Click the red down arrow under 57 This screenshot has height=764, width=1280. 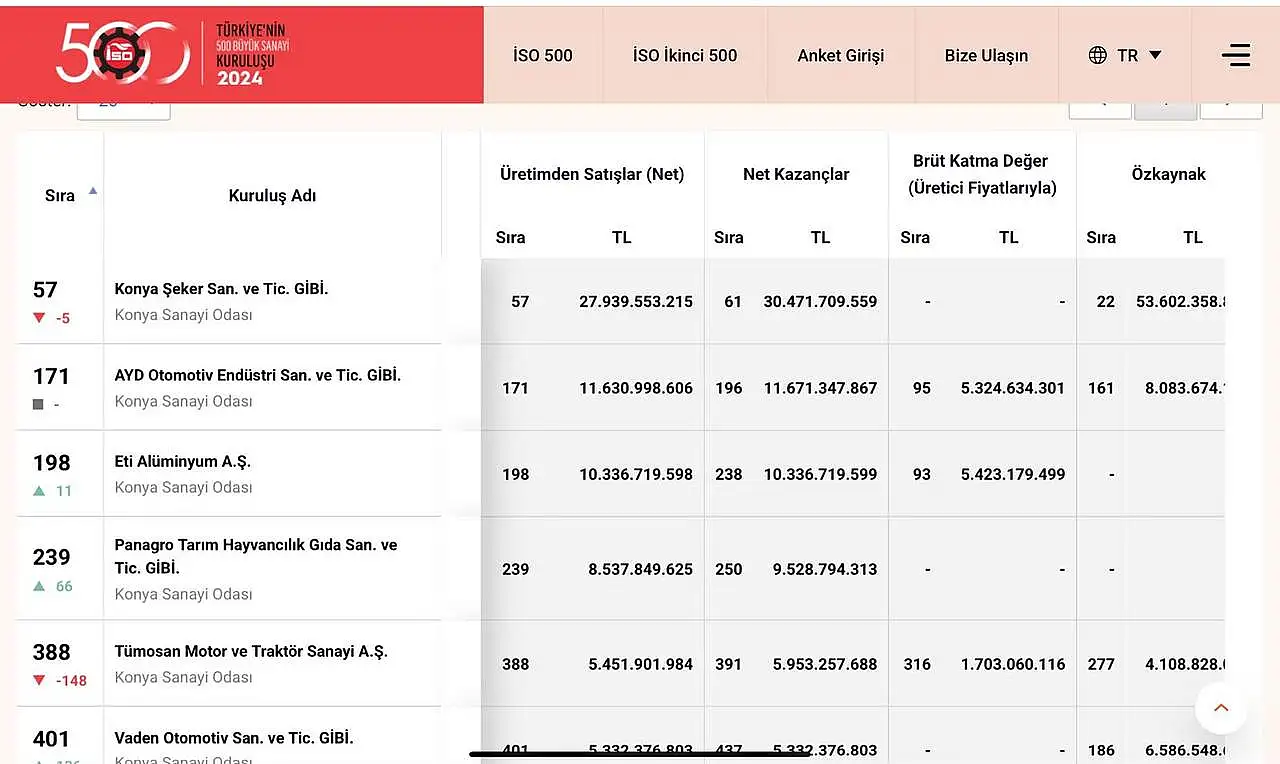tap(39, 318)
